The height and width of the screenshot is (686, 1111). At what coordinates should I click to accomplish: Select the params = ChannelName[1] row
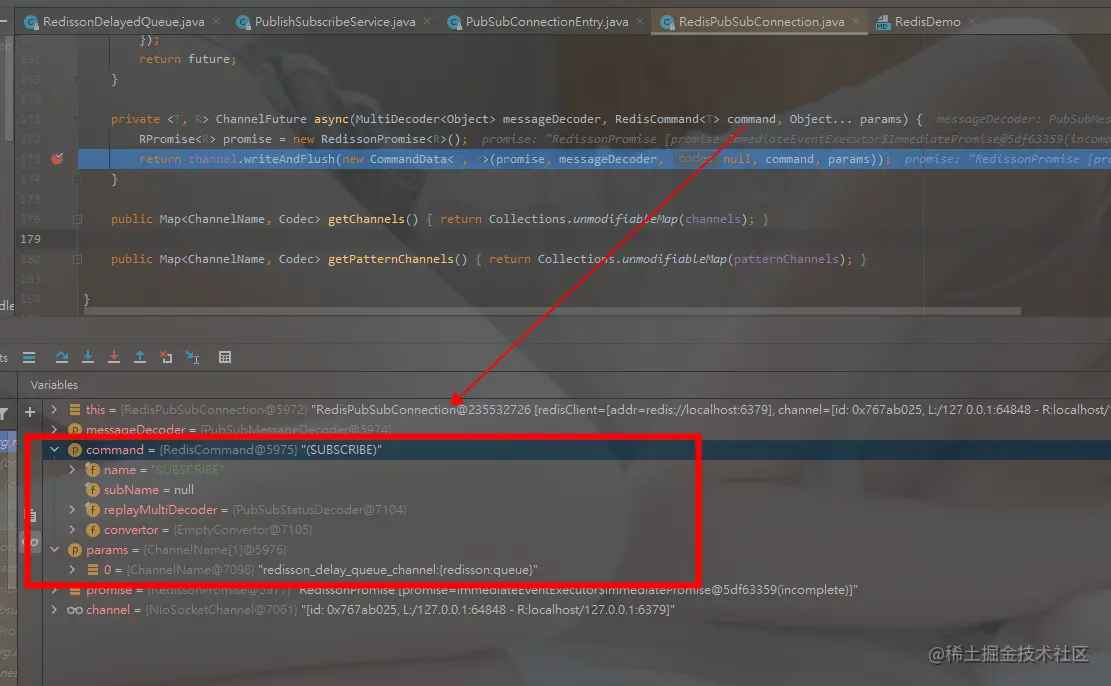click(x=576, y=549)
